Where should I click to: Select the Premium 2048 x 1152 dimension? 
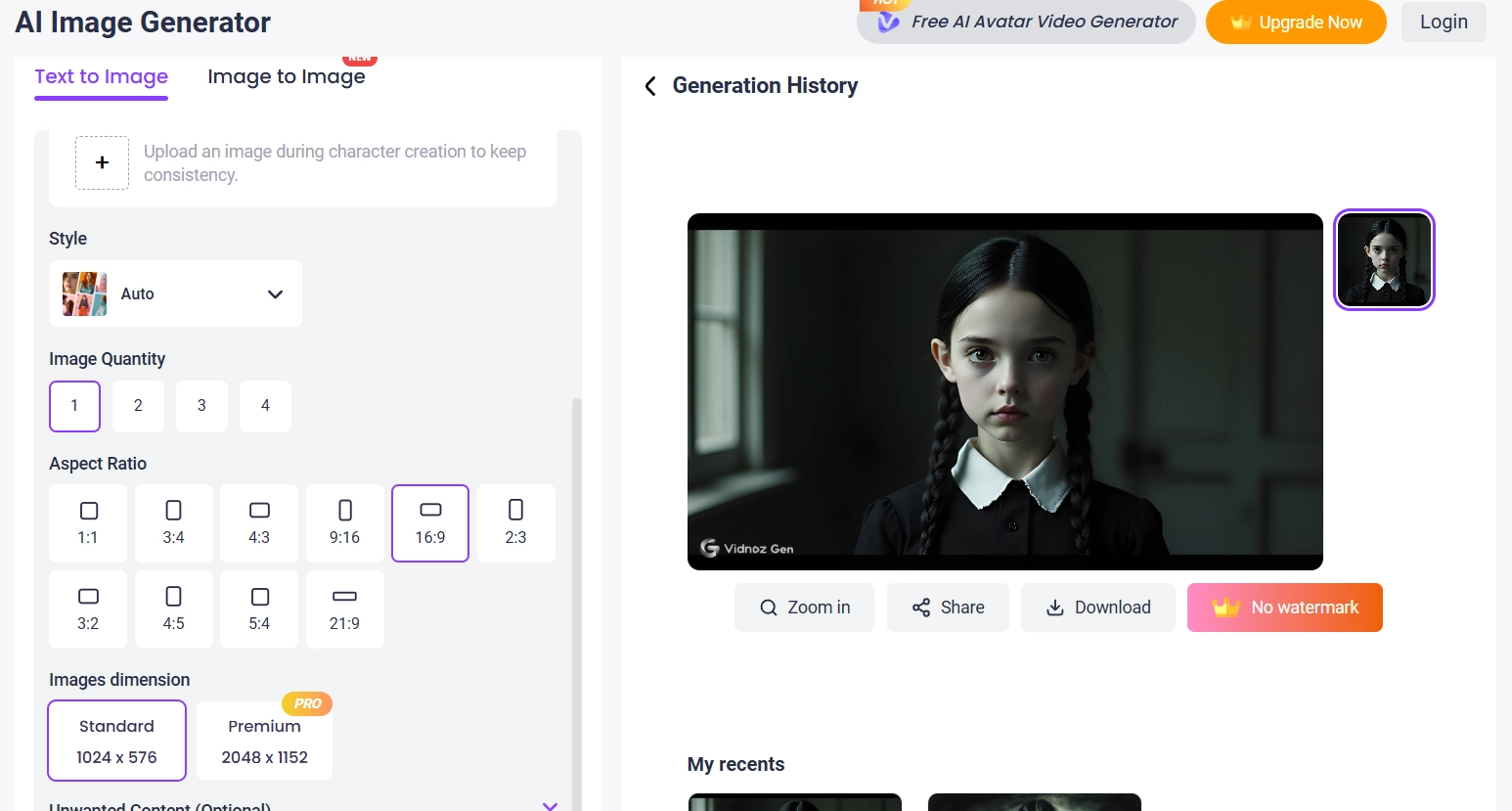[264, 741]
